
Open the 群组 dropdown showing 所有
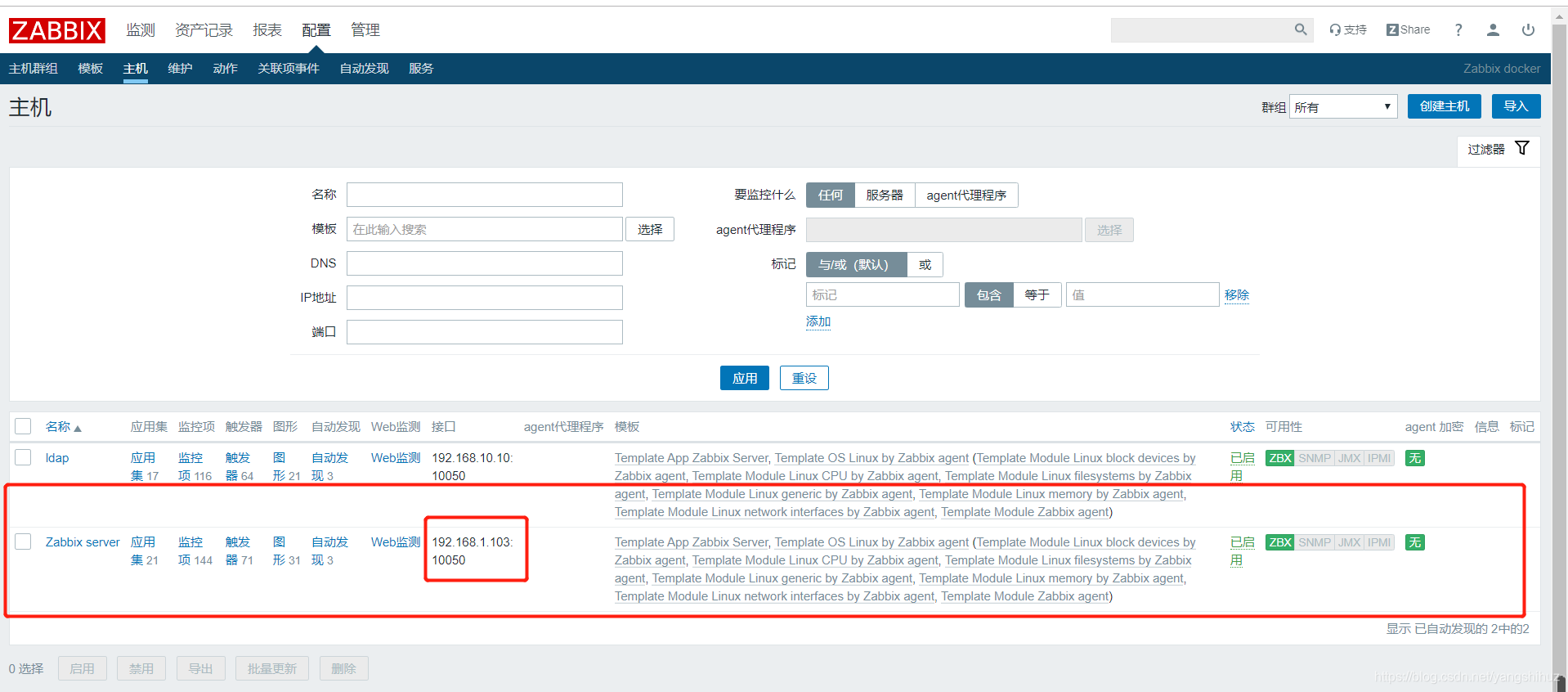pyautogui.click(x=1343, y=106)
